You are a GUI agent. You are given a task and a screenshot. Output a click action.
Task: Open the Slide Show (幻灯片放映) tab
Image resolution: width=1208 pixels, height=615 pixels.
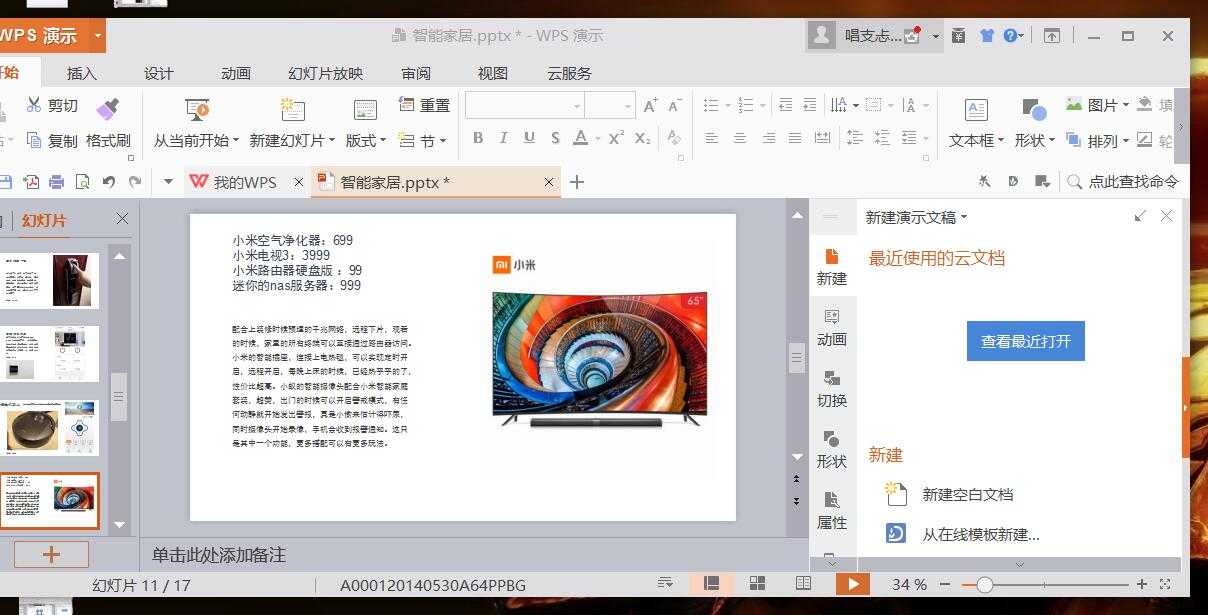(x=325, y=73)
